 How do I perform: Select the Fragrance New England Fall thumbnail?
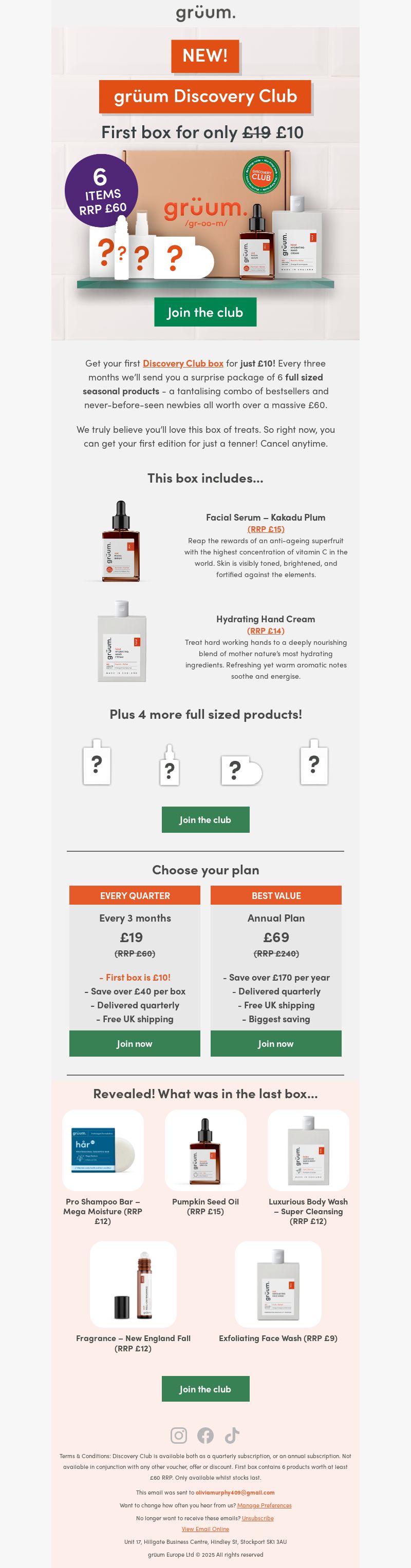[x=134, y=1284]
